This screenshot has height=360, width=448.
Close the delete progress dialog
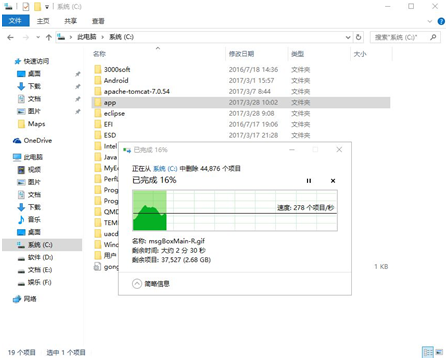point(339,150)
